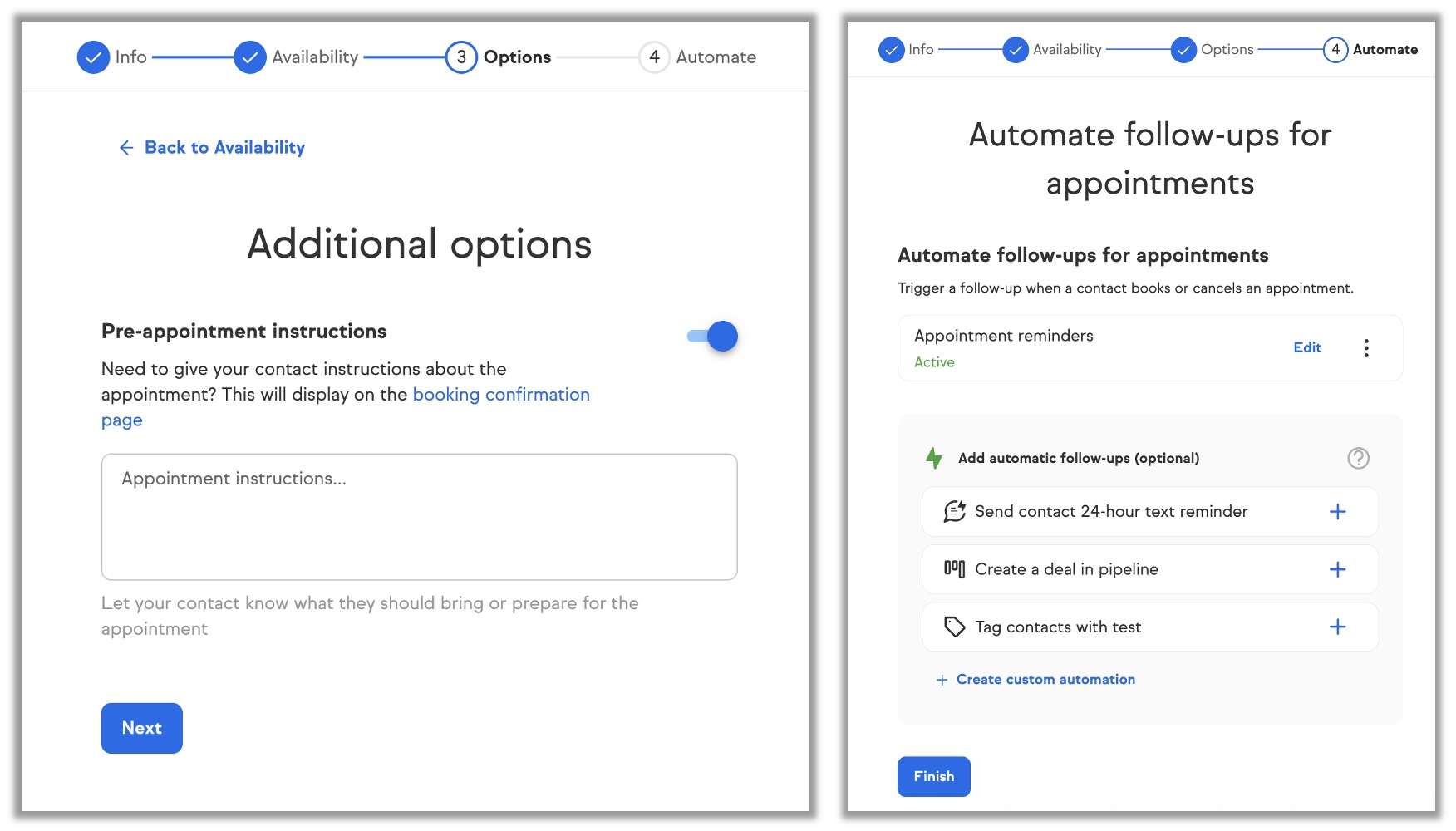The height and width of the screenshot is (831, 1456).
Task: Click plus icon for Create a deal in pipeline
Action: pyautogui.click(x=1337, y=569)
